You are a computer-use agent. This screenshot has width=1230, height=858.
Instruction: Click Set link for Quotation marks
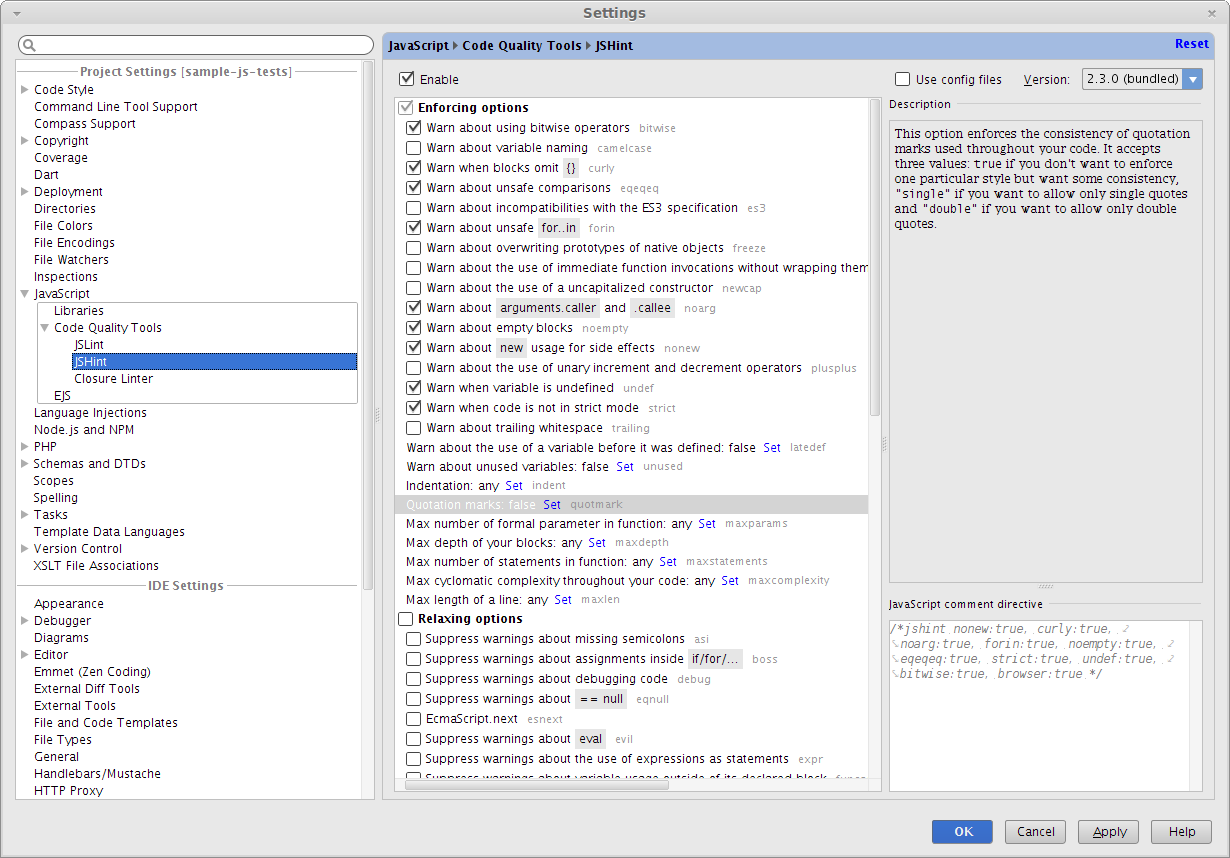[x=552, y=505]
